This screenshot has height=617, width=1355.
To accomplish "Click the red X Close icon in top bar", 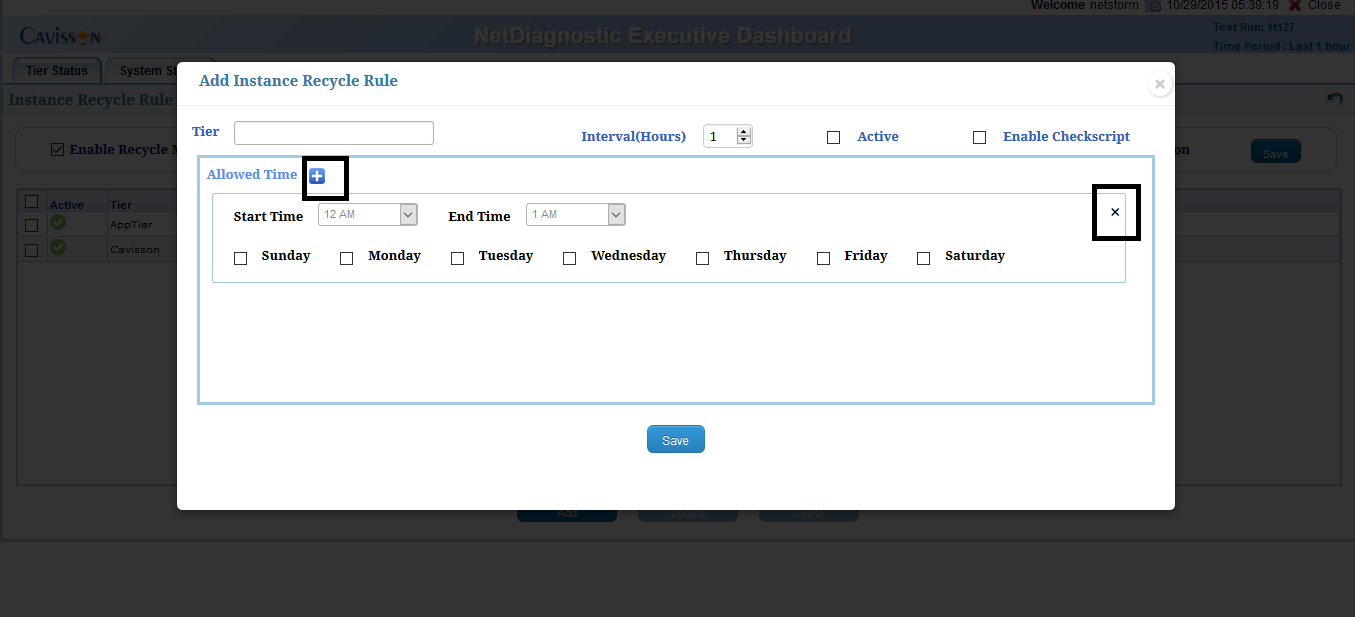I will coord(1295,5).
